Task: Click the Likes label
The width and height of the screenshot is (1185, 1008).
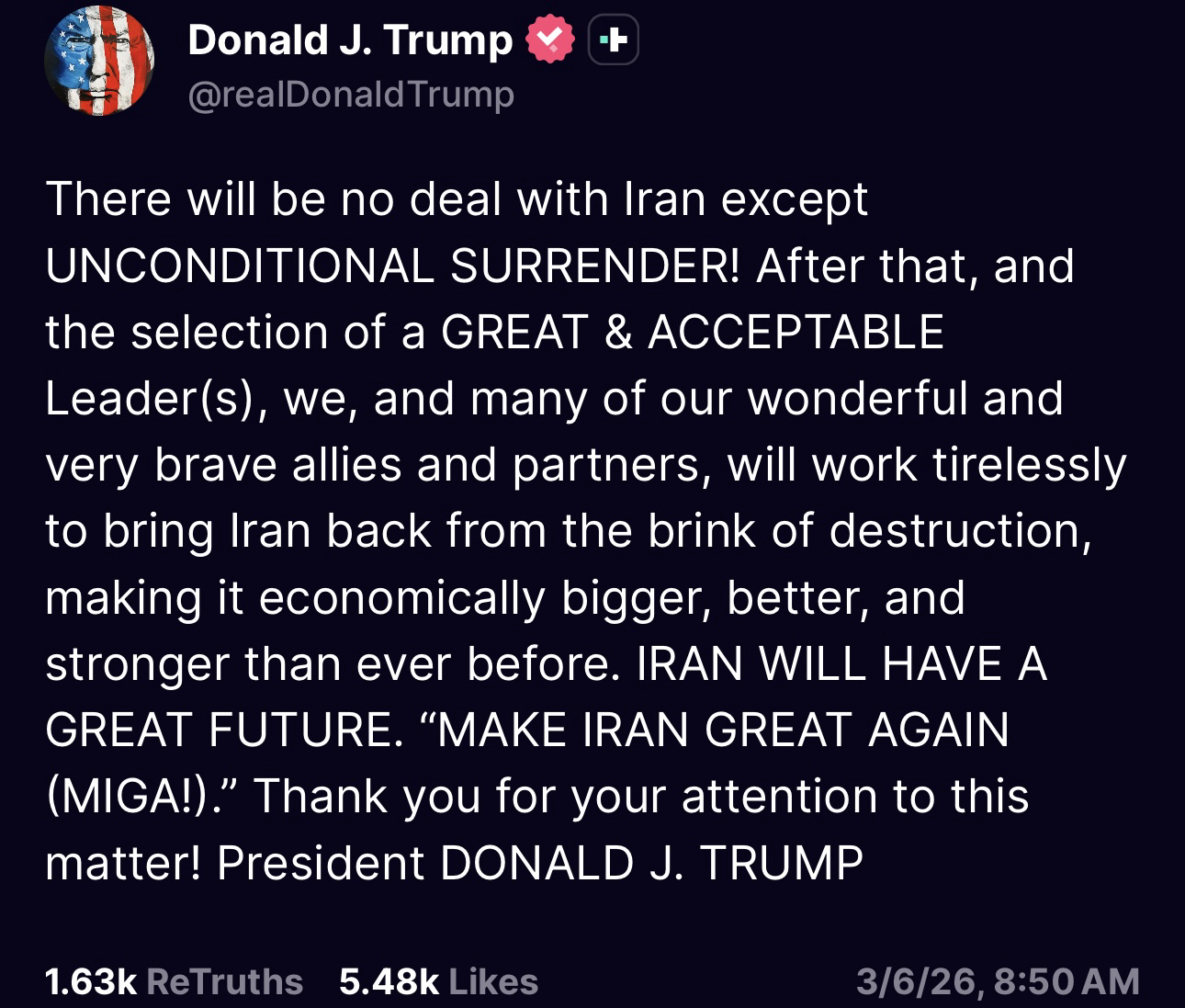Action: click(x=493, y=981)
